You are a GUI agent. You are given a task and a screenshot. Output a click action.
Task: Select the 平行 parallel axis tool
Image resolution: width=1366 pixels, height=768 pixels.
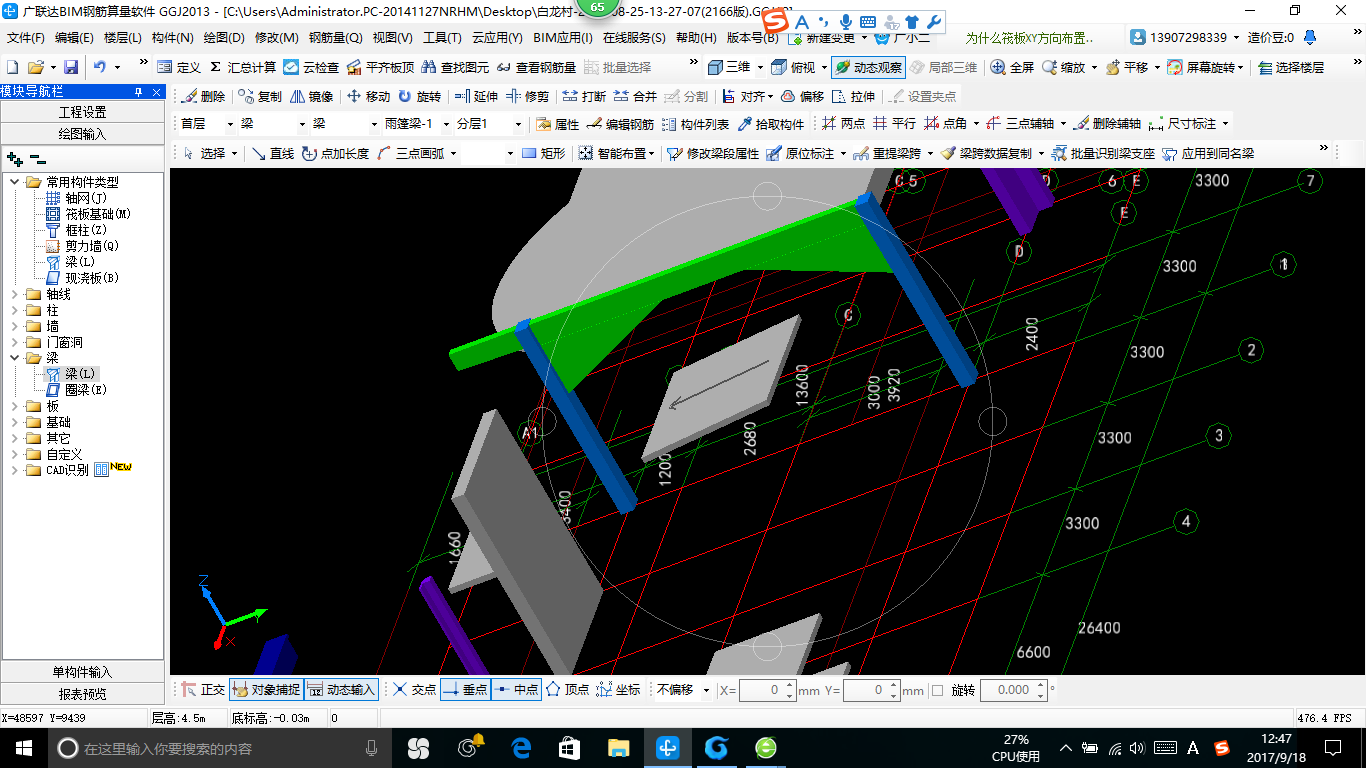click(x=894, y=124)
